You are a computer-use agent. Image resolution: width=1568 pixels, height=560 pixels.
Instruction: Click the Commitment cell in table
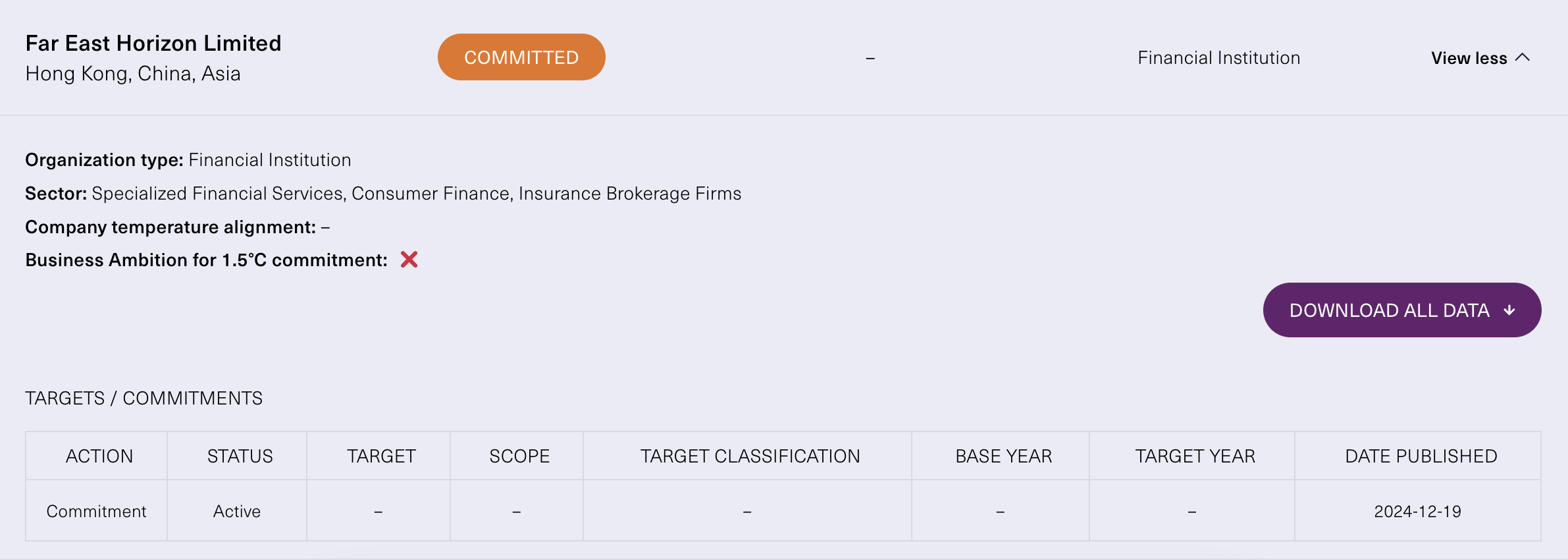point(96,511)
